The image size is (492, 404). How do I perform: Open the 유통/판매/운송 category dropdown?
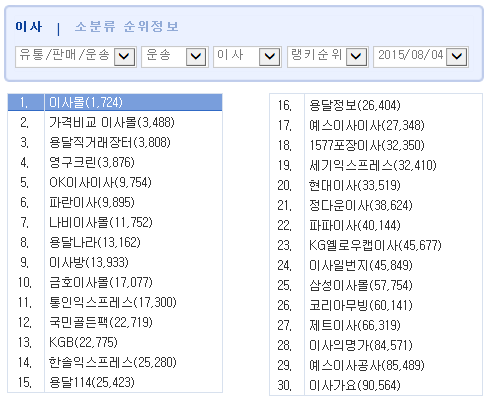76,57
